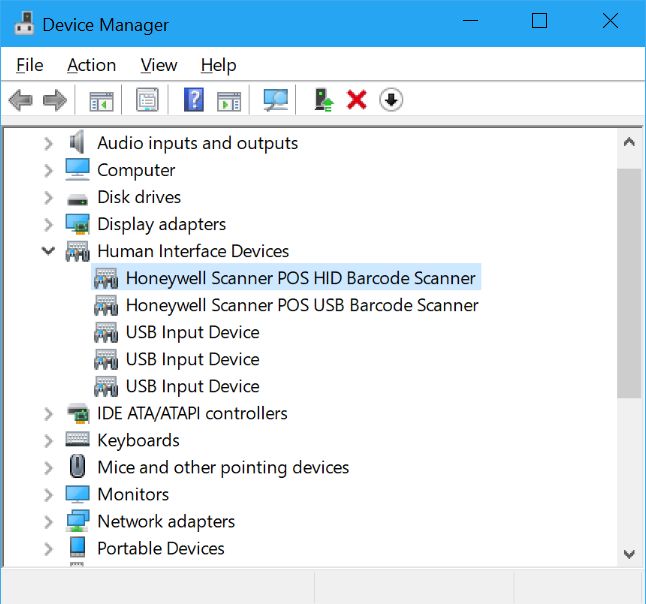The width and height of the screenshot is (646, 604).
Task: Expand the Computer tree node
Action: (48, 170)
